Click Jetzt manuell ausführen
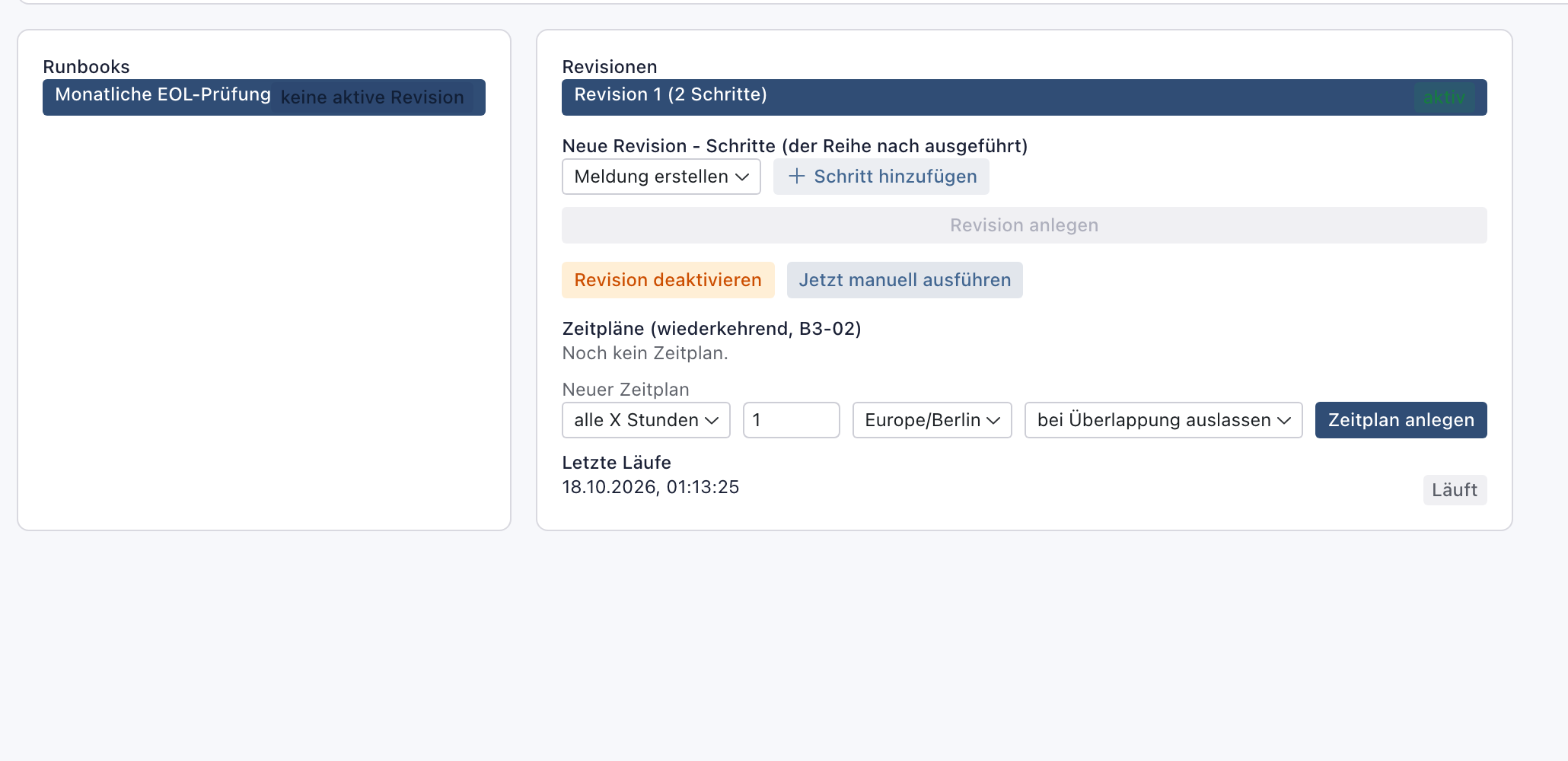This screenshot has width=1568, height=761. [904, 280]
